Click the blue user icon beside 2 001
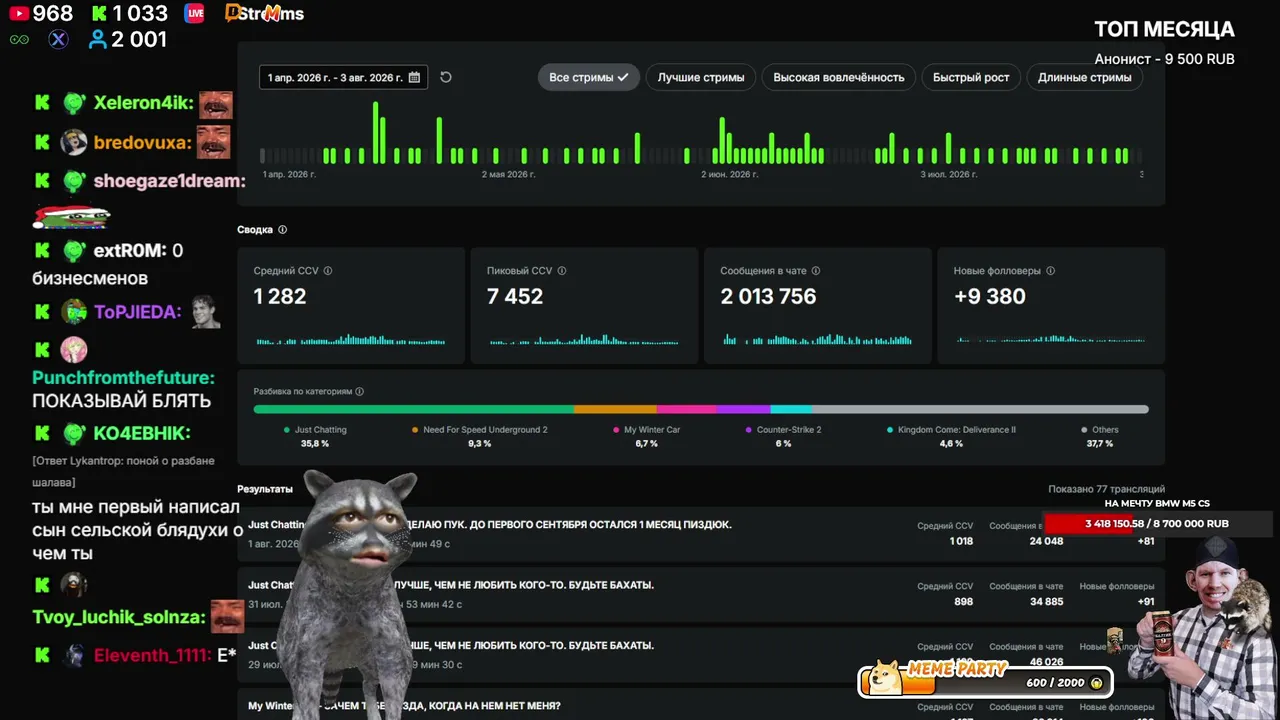The width and height of the screenshot is (1280, 720). pyautogui.click(x=97, y=39)
